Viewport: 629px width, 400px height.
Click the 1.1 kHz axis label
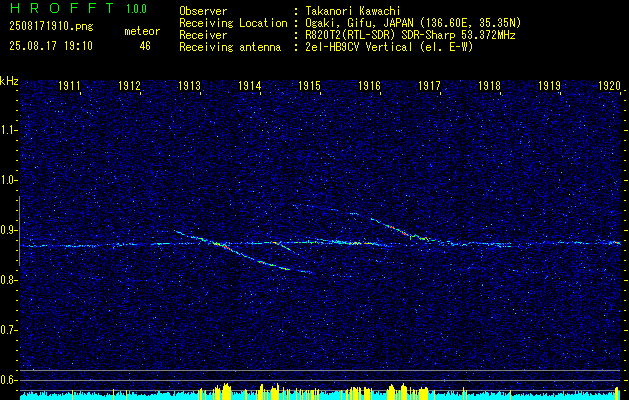[7, 130]
